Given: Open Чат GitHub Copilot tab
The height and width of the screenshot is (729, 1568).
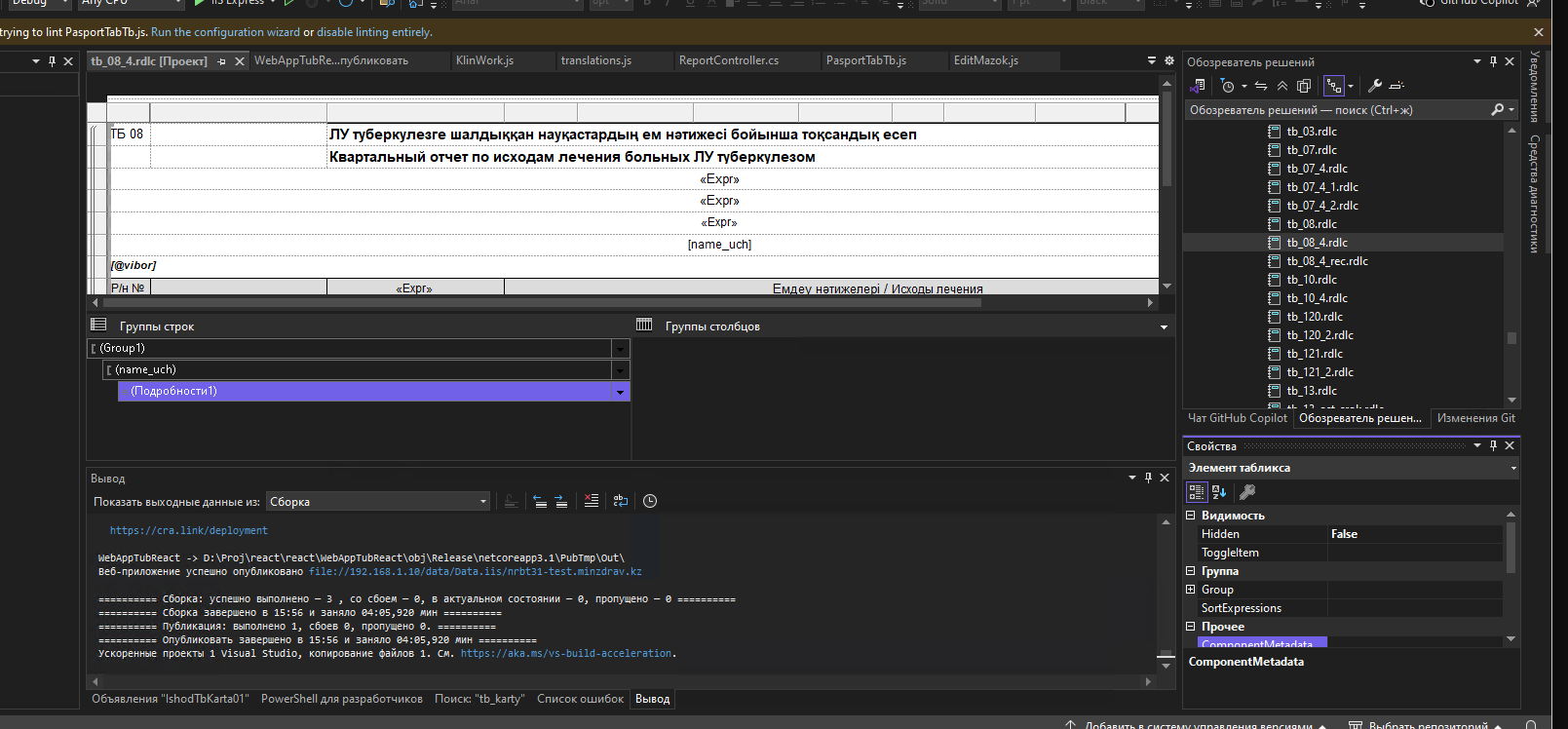Looking at the screenshot, I should 1238,418.
